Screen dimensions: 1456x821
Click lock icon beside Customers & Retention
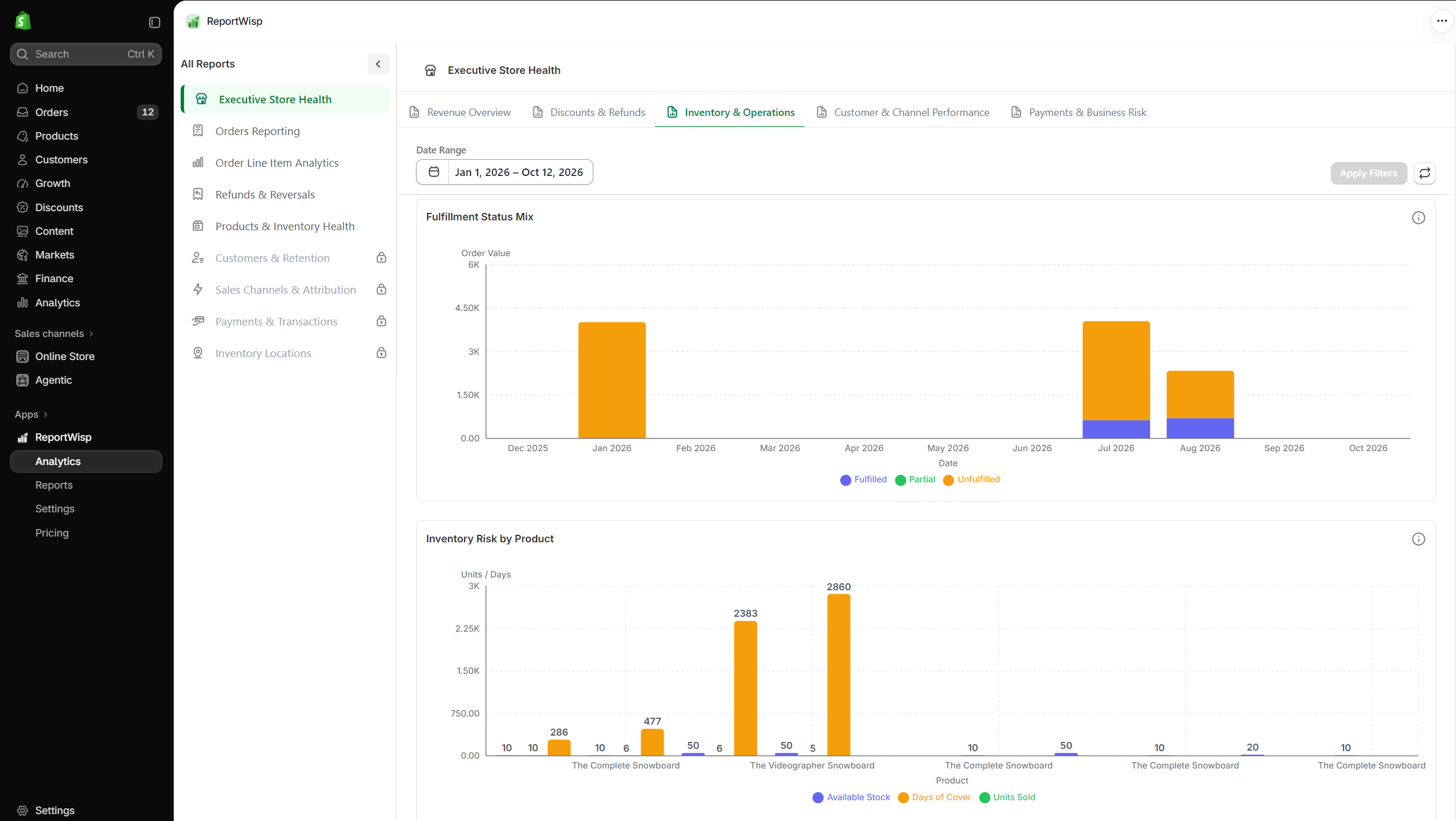point(381,258)
